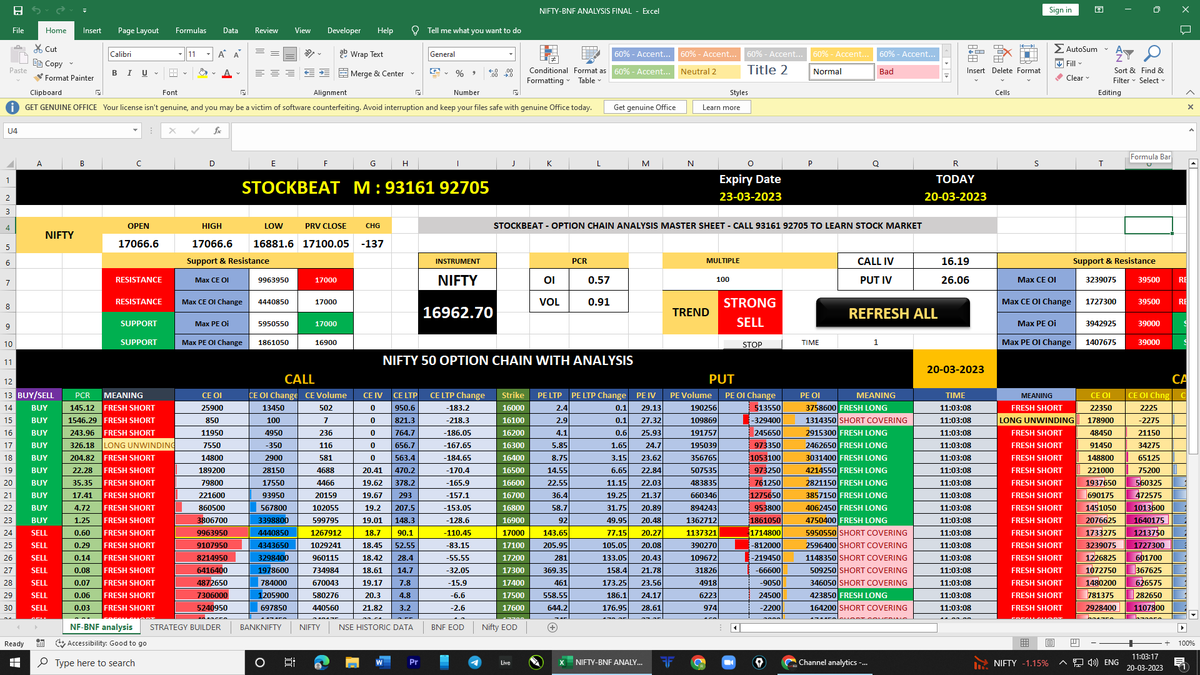Center text horizontally in Alignment group
Screen dimensions: 1200x675
coord(276,73)
